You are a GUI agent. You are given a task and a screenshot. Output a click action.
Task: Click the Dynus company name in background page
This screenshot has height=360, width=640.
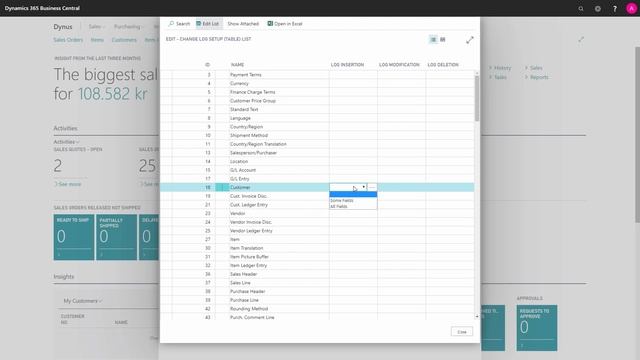[x=63, y=27]
